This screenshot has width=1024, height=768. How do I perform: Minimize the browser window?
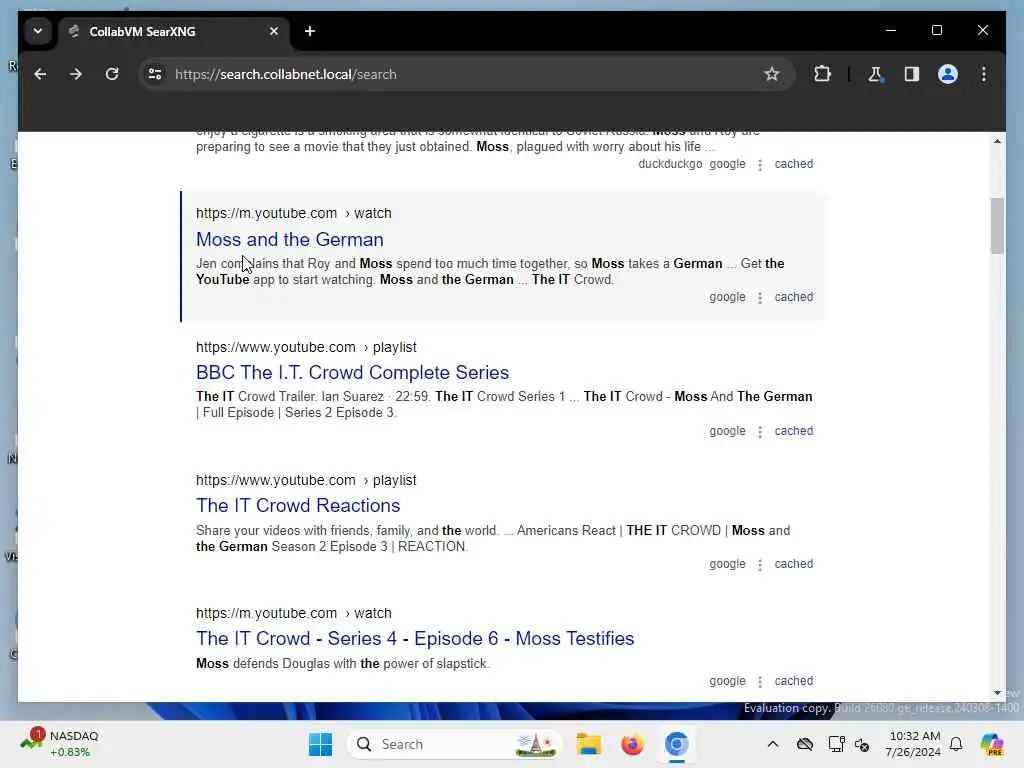coord(891,31)
